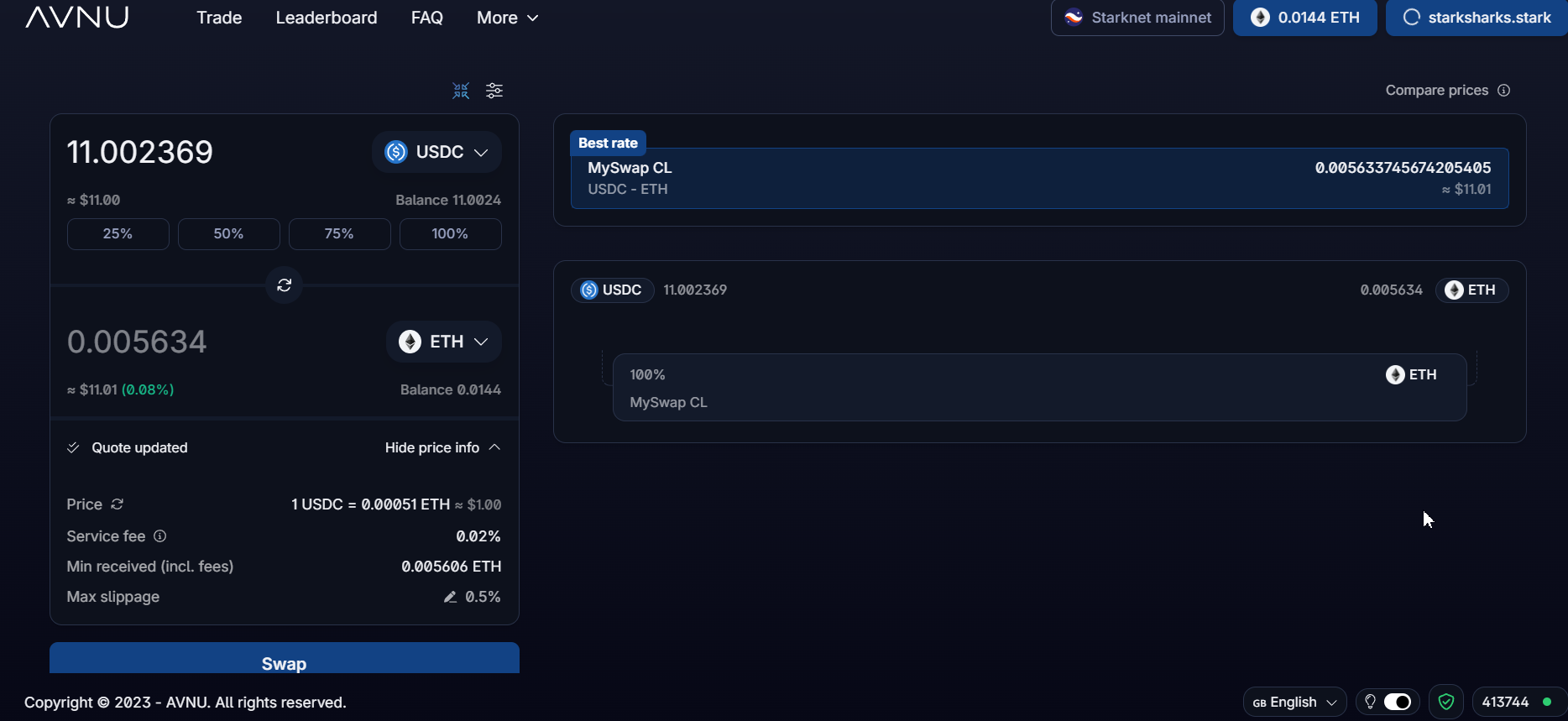Click the Starknet mainnet network button
The image size is (1568, 721).
click(x=1137, y=18)
